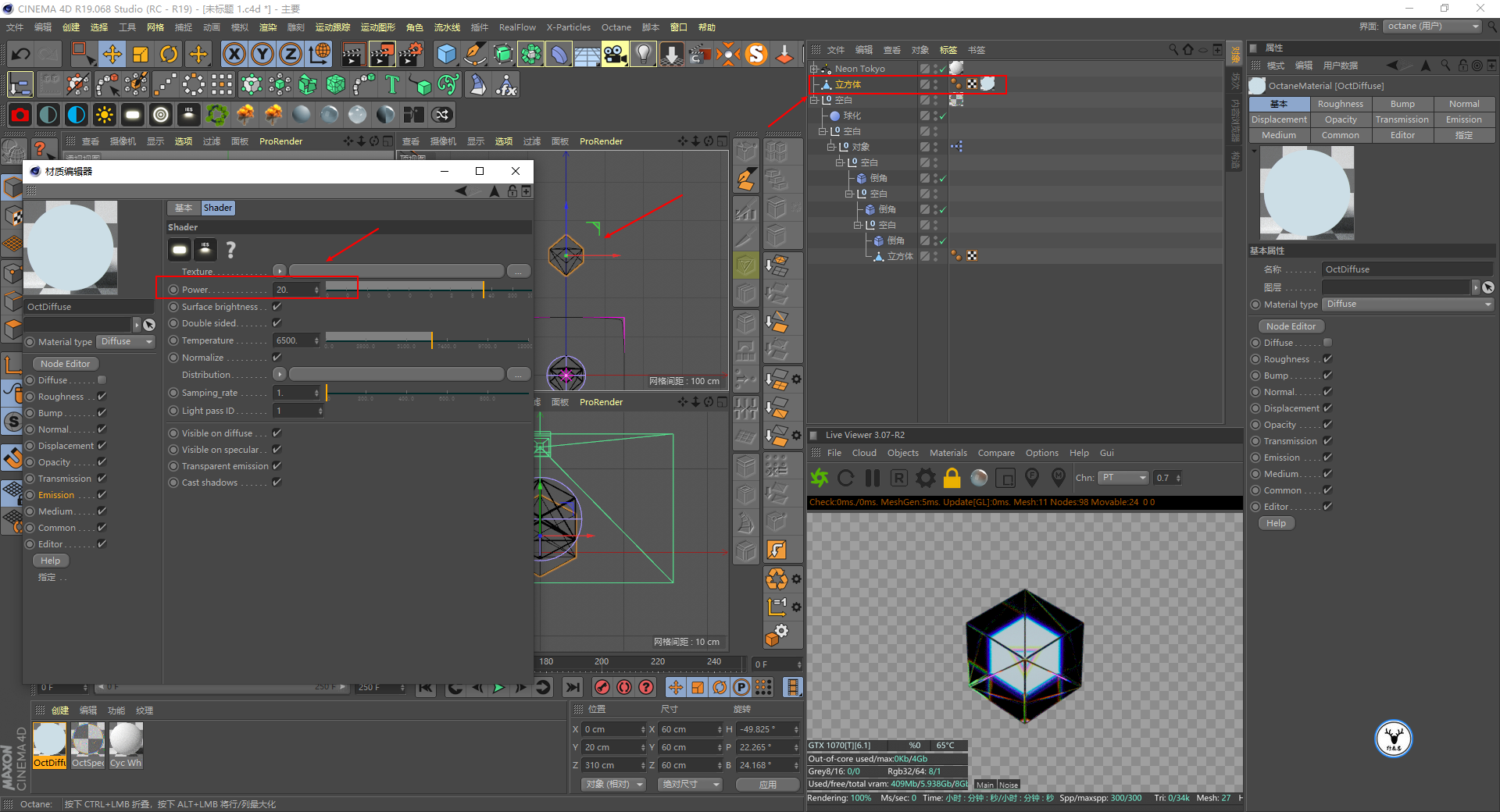The height and width of the screenshot is (812, 1500).
Task: Open the 绝对尺寸 size mode dropdown
Action: pos(691,784)
